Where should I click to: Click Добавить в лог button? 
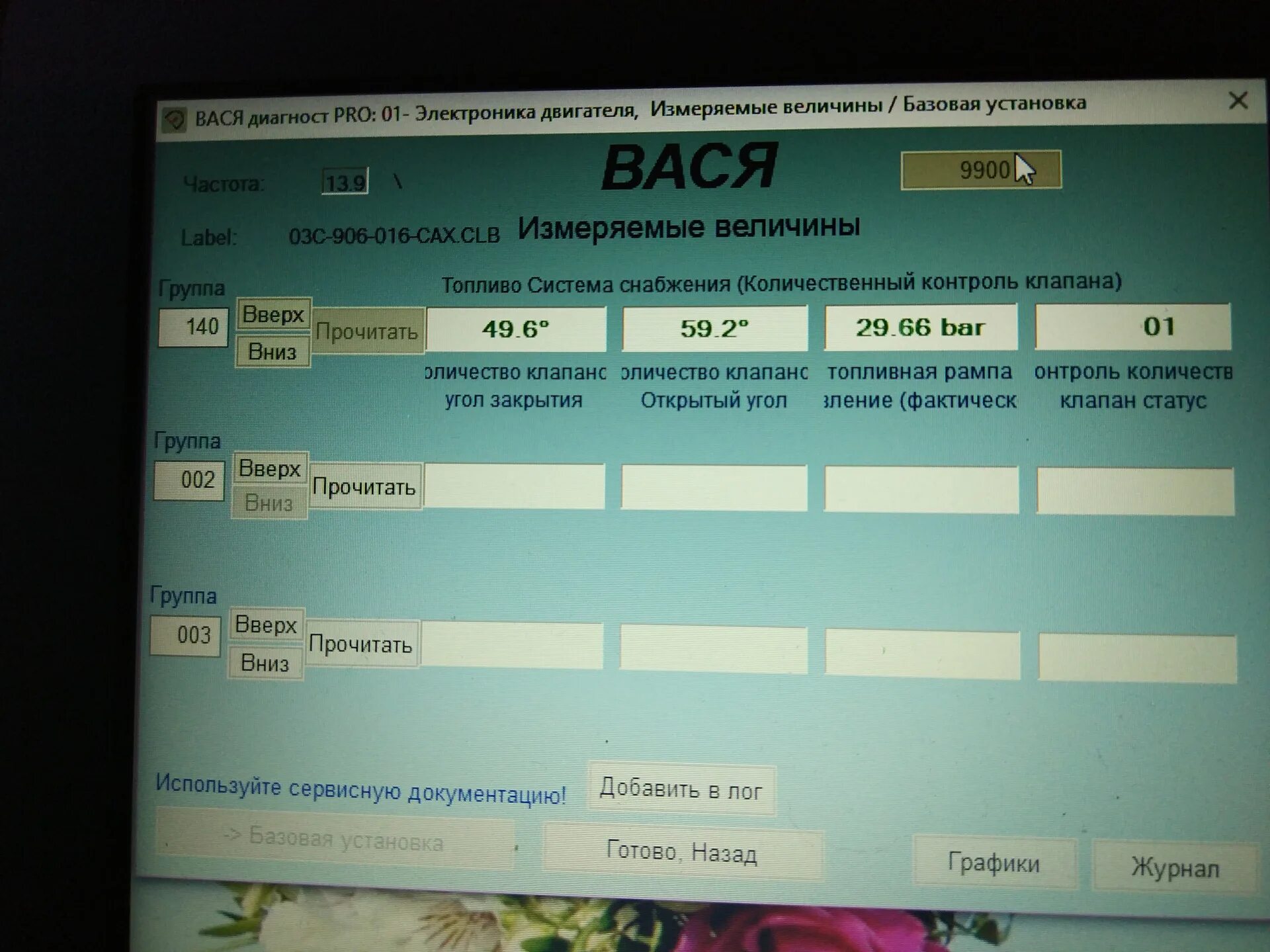tap(681, 789)
